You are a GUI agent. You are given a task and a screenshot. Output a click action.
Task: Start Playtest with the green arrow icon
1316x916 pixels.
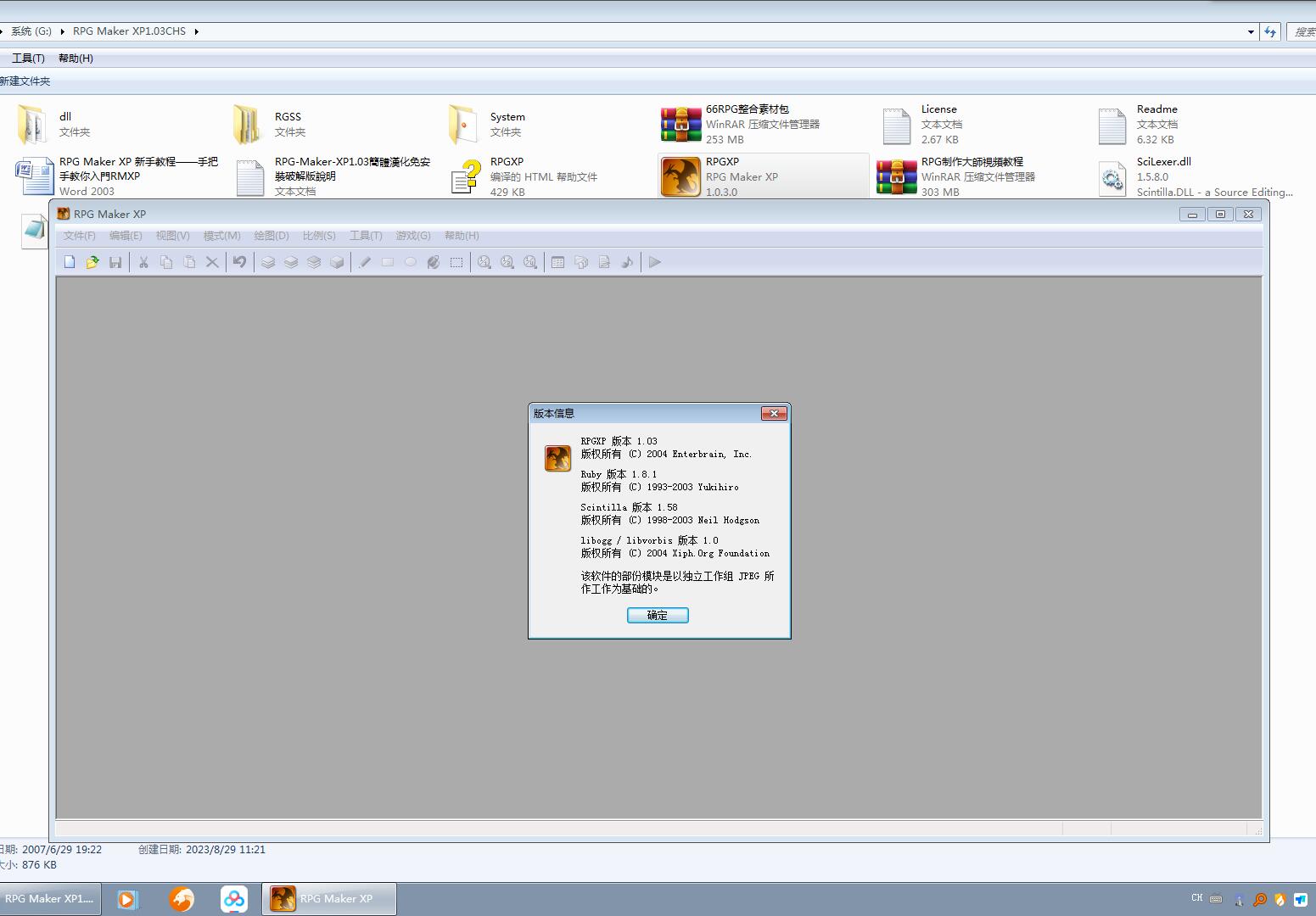pyautogui.click(x=655, y=262)
